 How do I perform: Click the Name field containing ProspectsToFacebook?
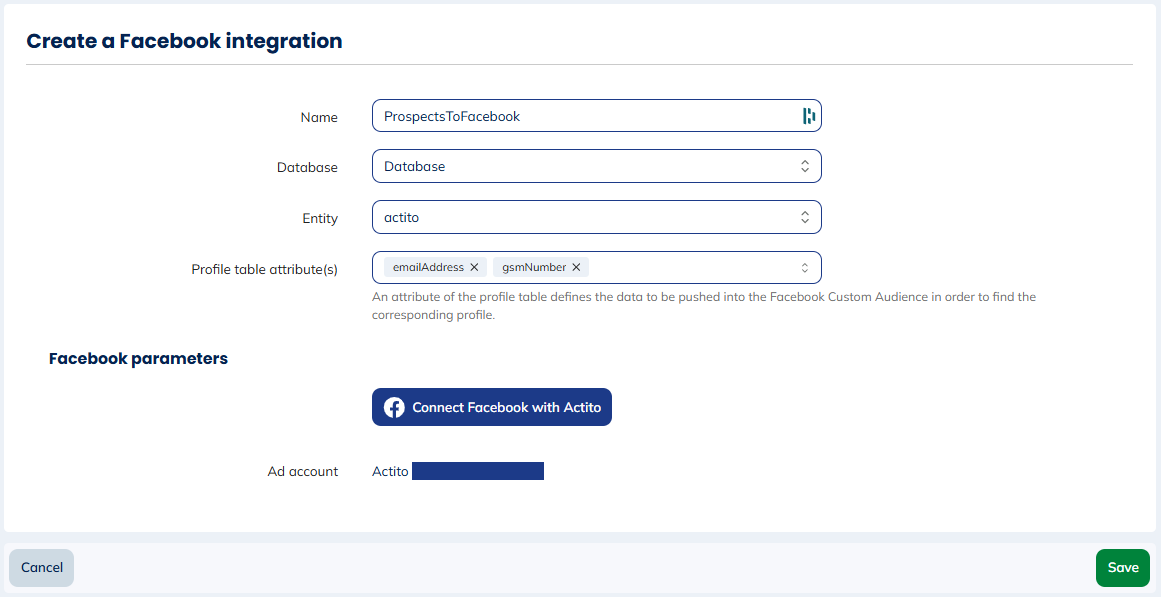(585, 116)
